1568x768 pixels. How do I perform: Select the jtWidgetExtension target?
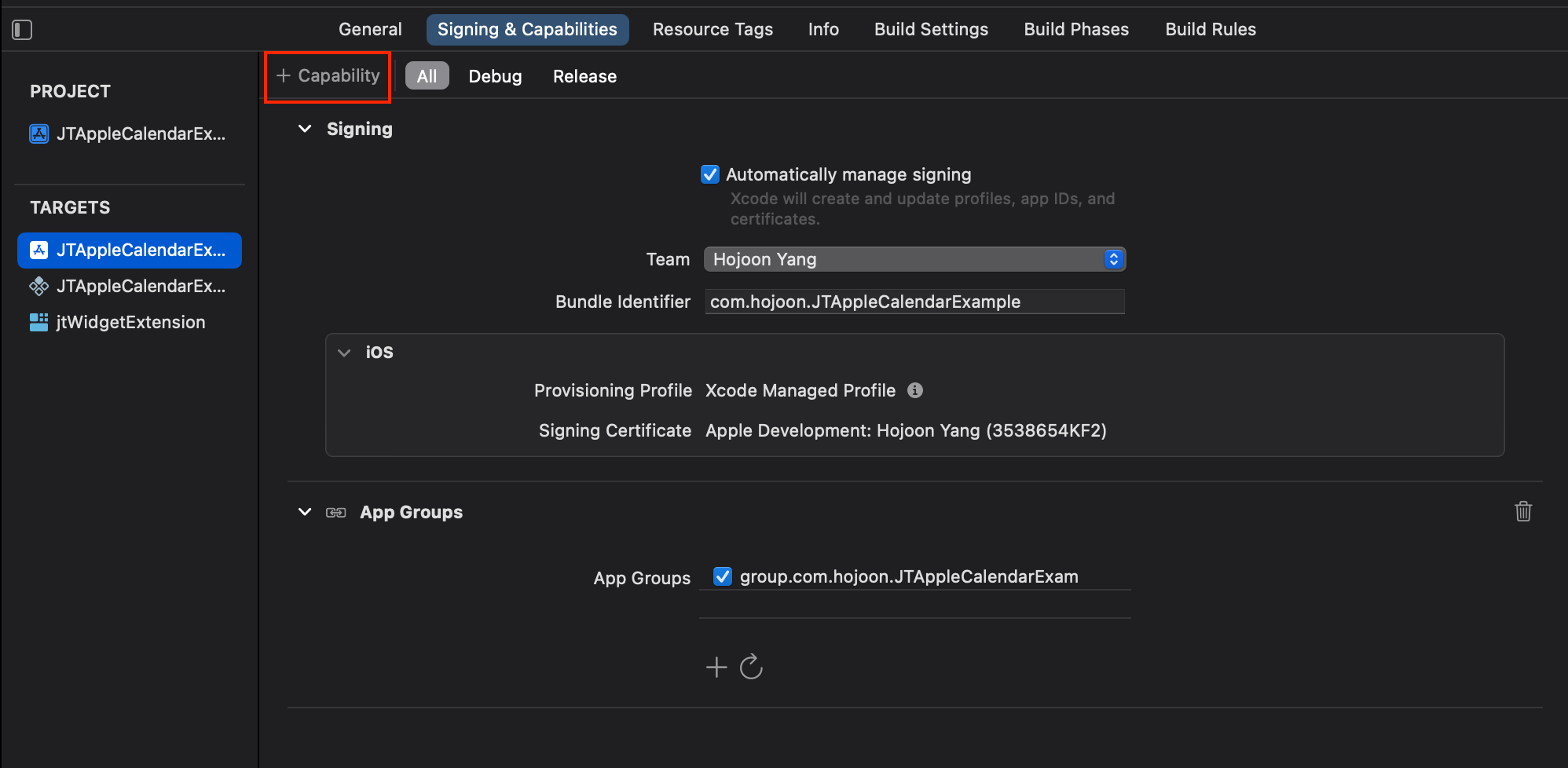130,322
